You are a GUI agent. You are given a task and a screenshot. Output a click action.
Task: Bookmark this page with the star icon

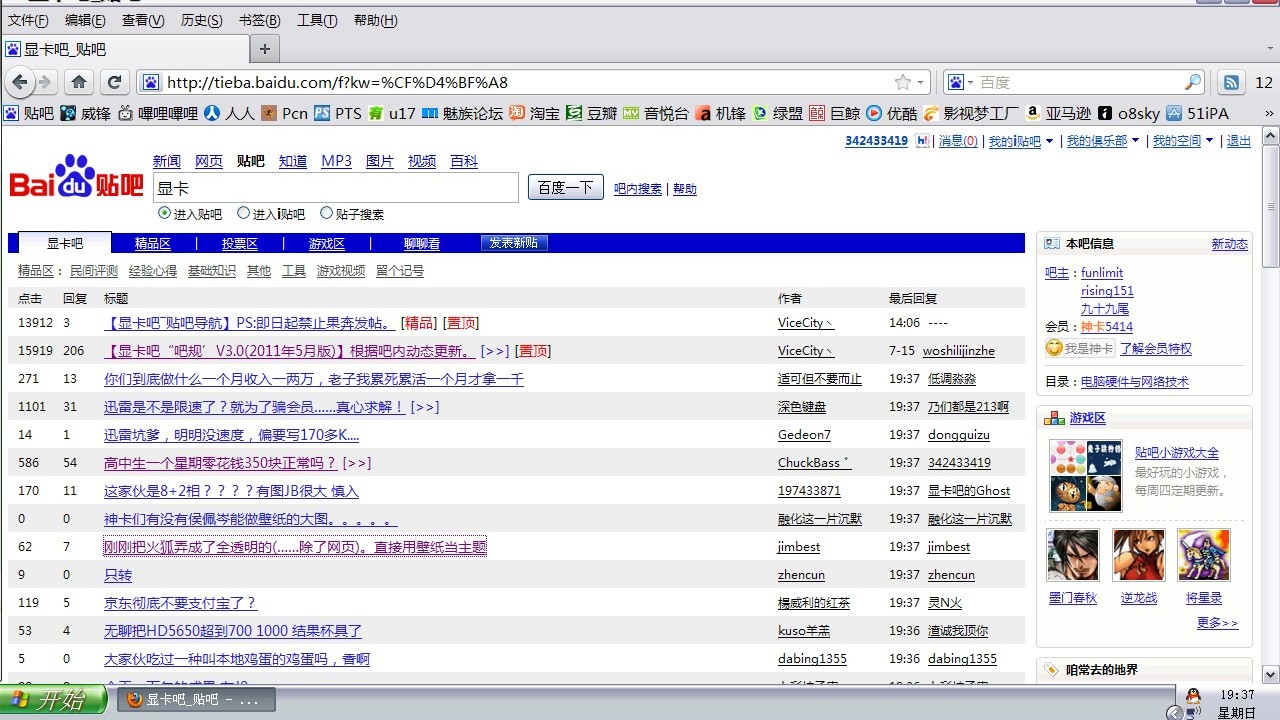click(903, 82)
